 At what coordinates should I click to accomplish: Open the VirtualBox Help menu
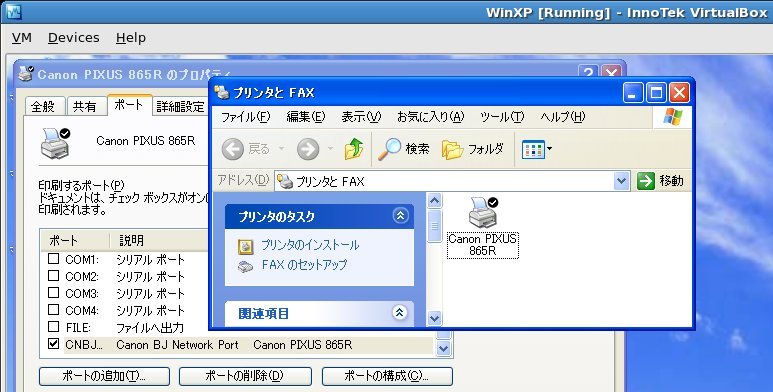(x=131, y=38)
